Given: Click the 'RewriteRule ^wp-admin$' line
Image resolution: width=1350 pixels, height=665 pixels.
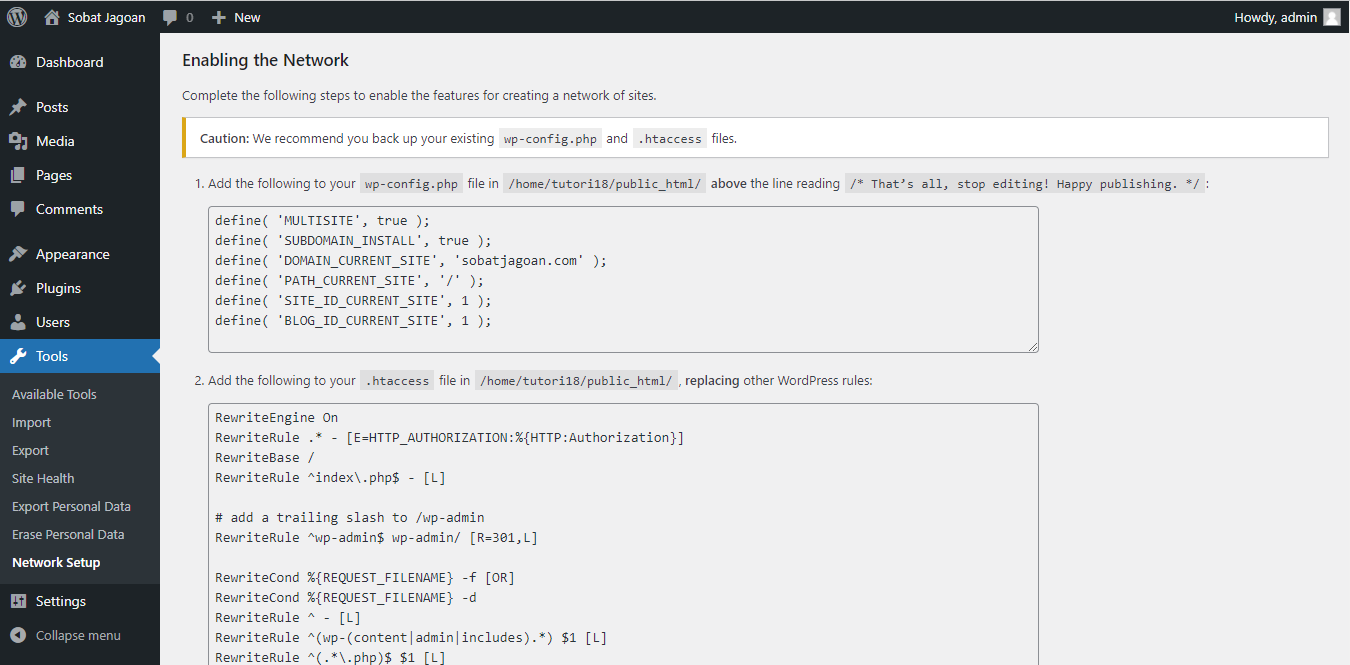Looking at the screenshot, I should (376, 537).
